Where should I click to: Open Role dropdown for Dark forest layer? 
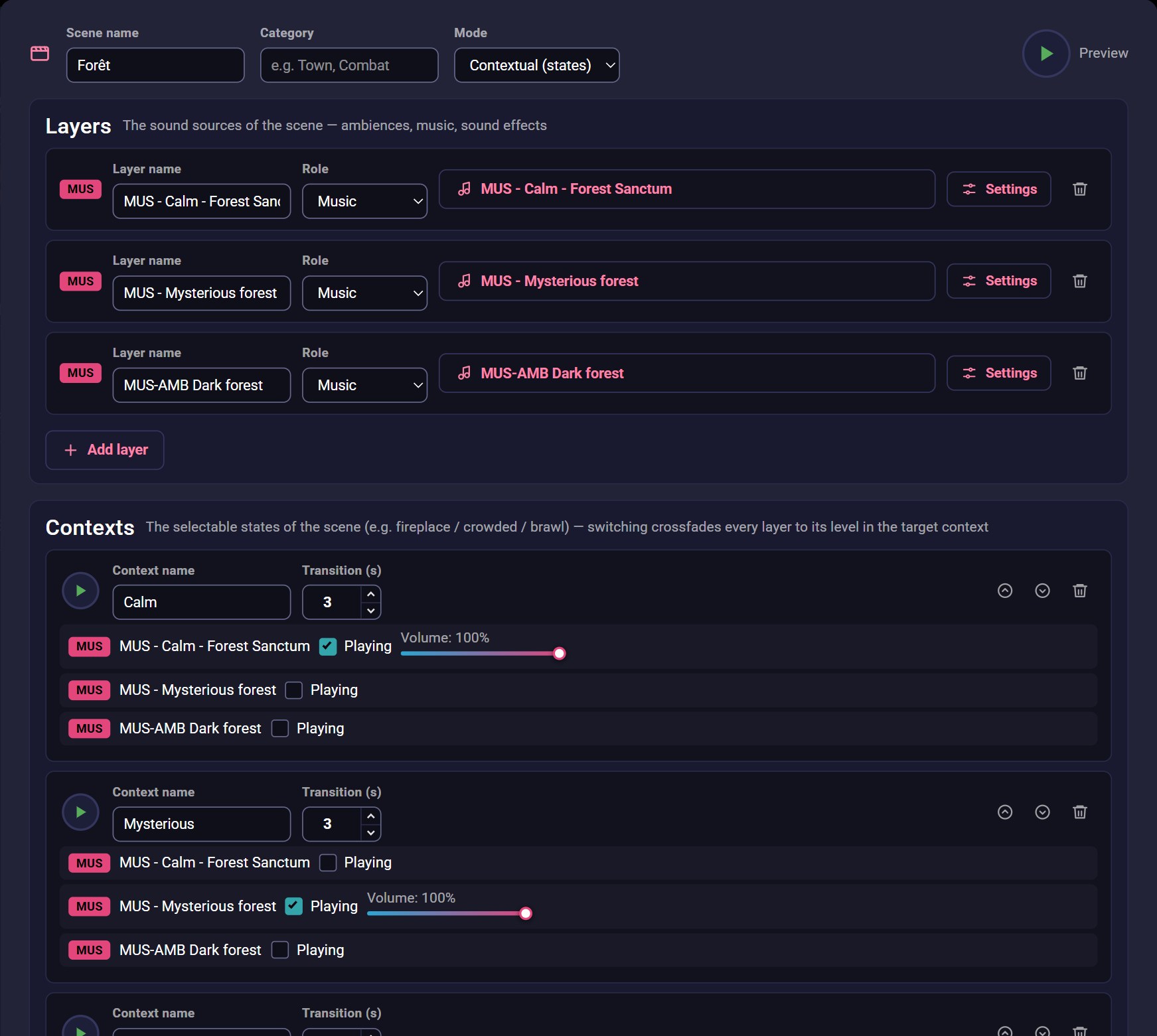364,385
